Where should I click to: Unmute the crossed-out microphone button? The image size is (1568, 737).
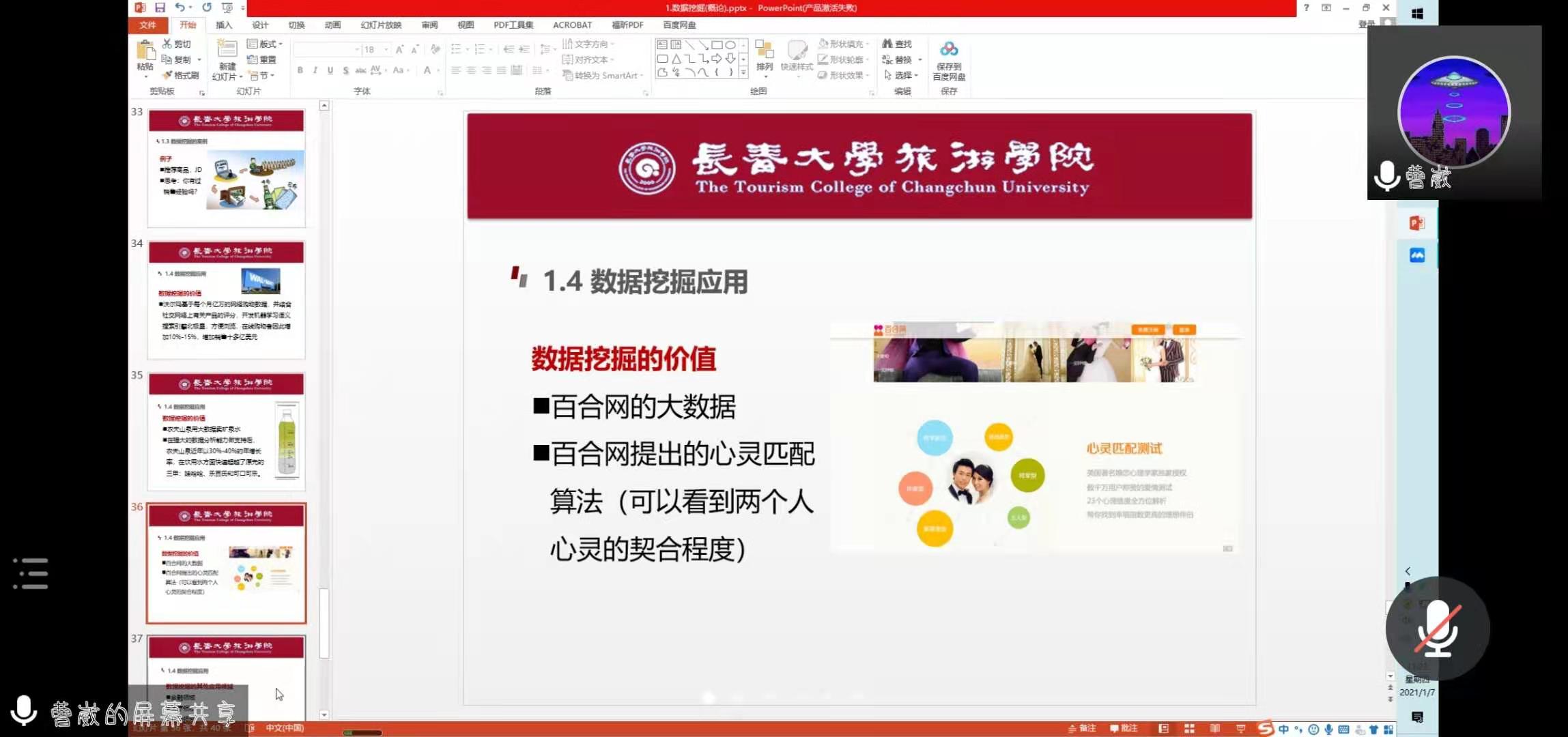coord(1437,628)
